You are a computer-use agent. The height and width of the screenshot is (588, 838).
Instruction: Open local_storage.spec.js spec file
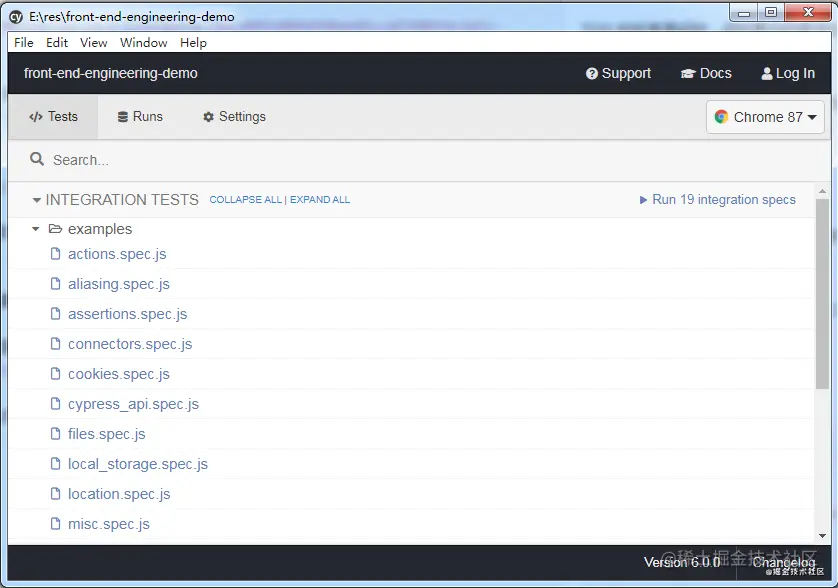coord(138,464)
